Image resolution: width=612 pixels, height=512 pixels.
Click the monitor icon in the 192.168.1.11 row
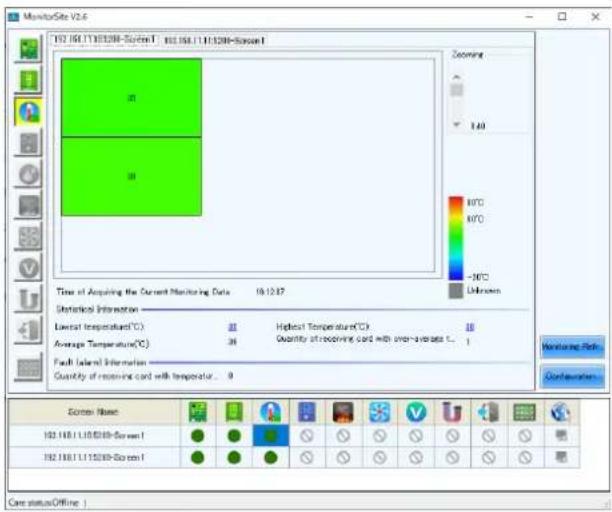pos(561,457)
